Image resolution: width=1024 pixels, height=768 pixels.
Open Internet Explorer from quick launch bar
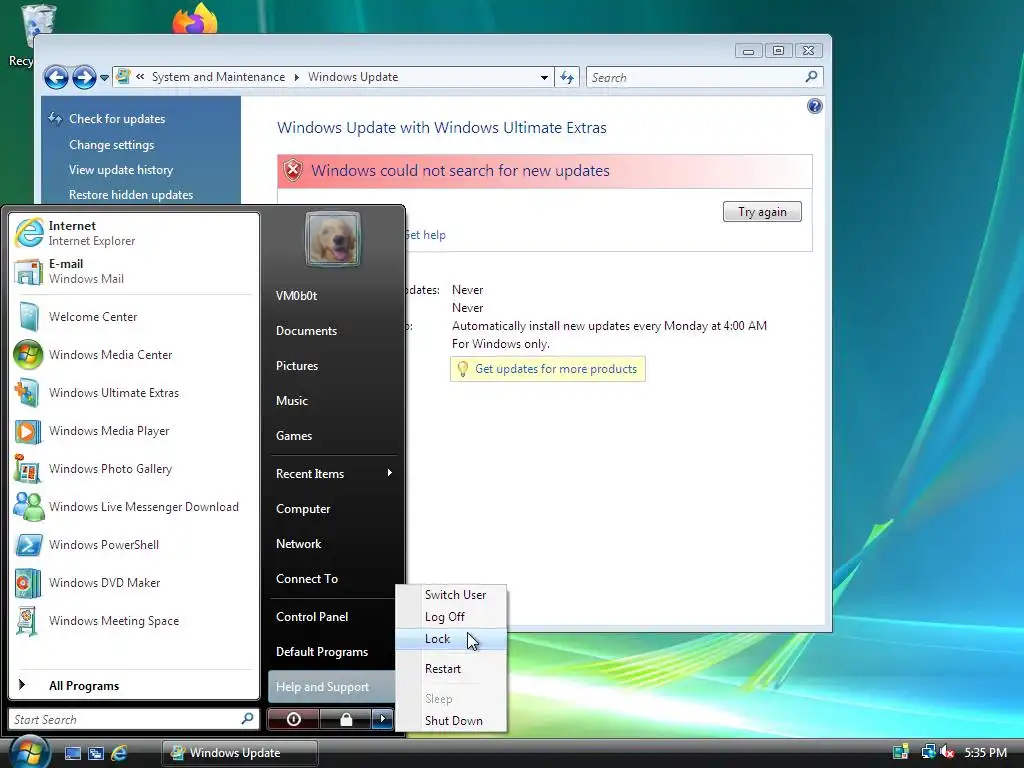pos(119,753)
